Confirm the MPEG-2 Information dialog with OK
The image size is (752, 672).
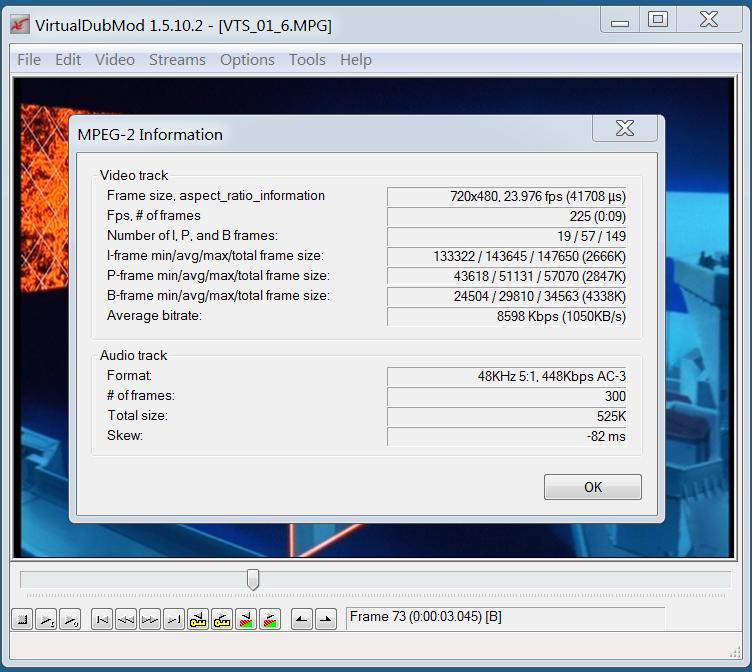coord(592,487)
